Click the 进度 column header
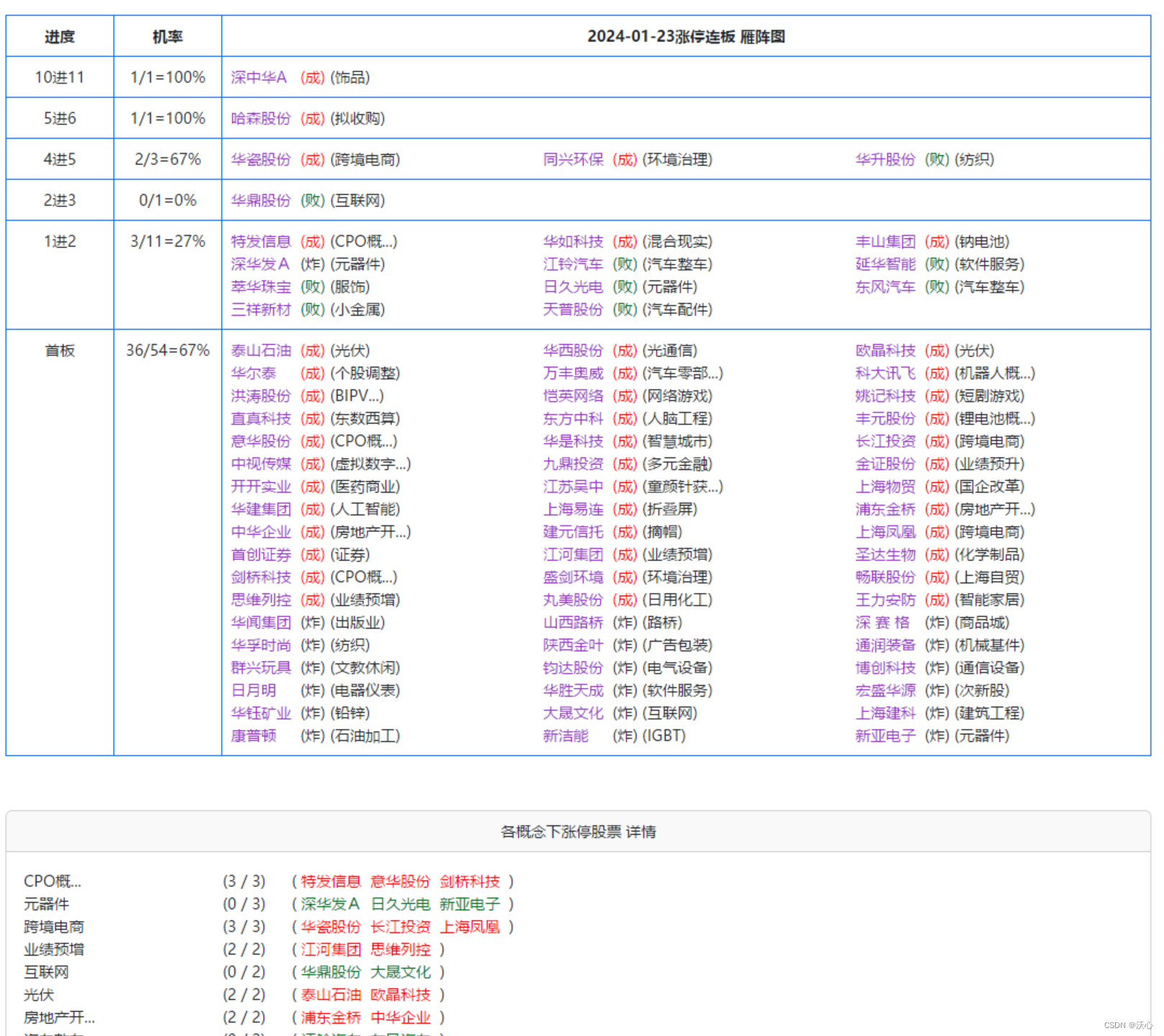The height and width of the screenshot is (1036, 1164). tap(60, 37)
